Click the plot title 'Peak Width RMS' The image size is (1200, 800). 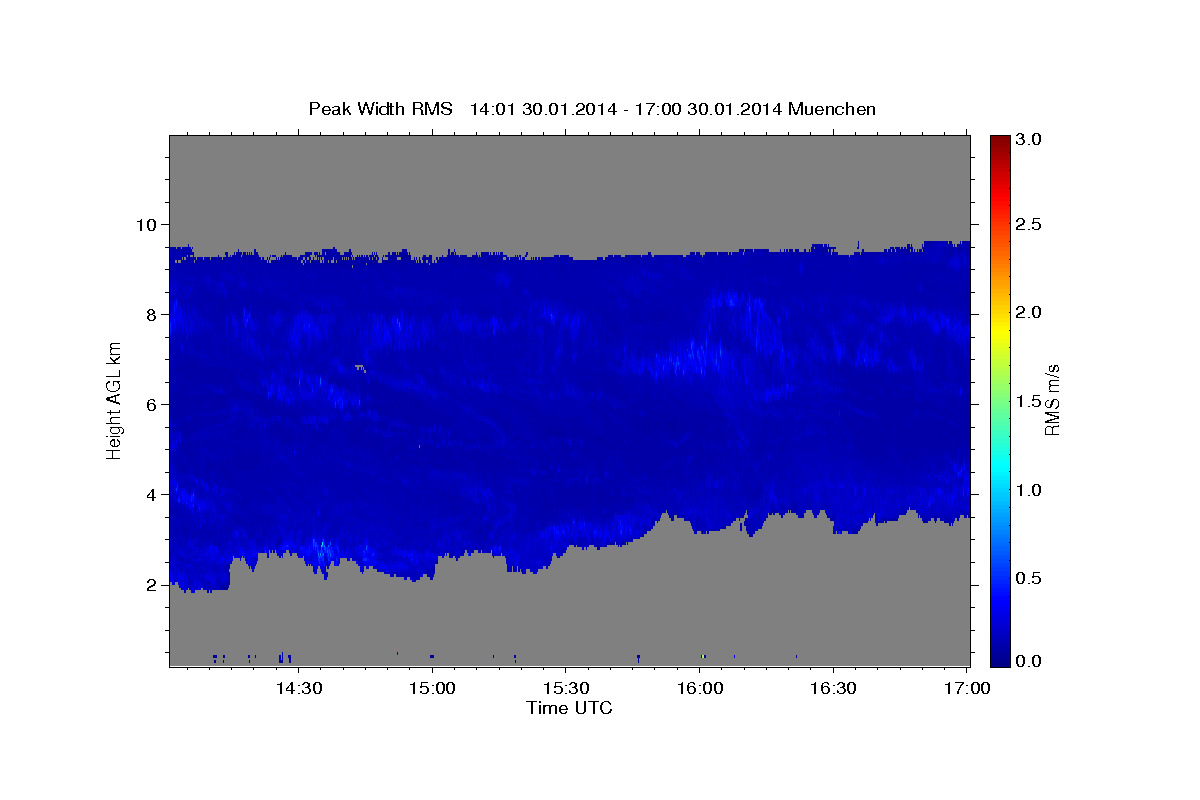point(380,109)
